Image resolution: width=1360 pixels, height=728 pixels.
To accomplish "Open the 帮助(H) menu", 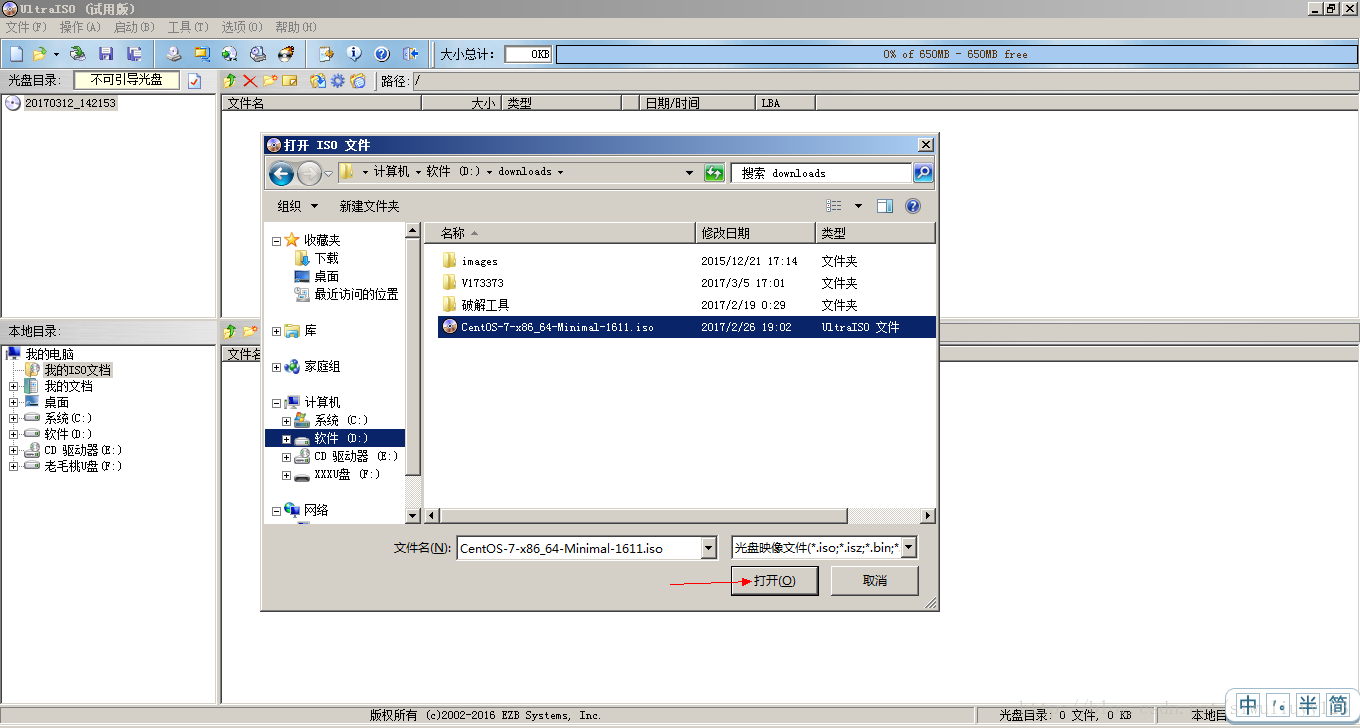I will point(296,27).
